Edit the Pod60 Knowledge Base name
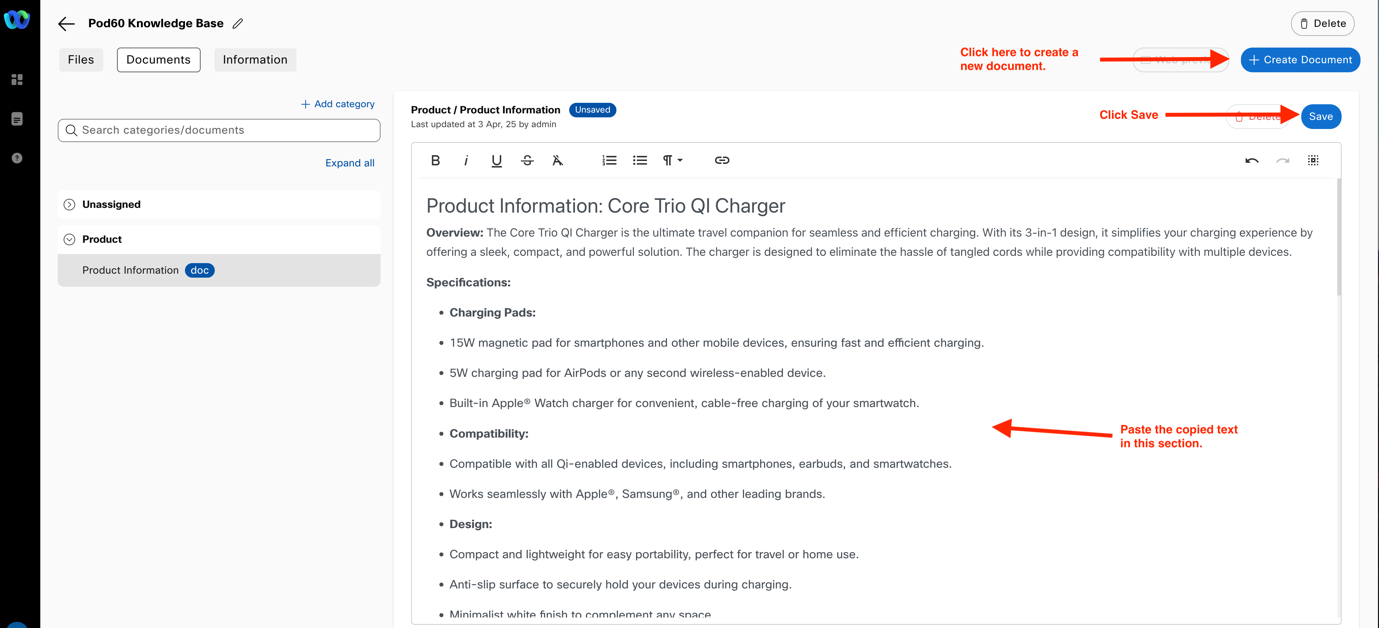The image size is (1379, 628). click(238, 23)
